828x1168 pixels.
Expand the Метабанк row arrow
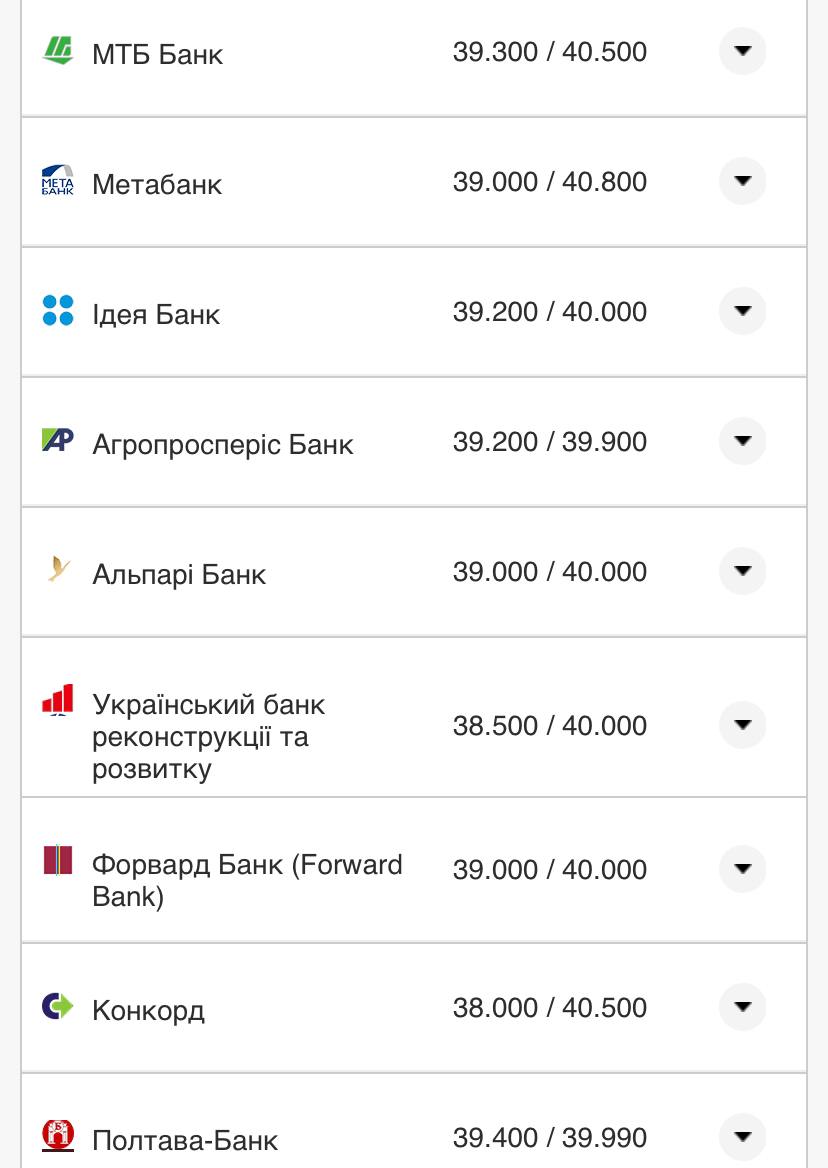[x=742, y=181]
